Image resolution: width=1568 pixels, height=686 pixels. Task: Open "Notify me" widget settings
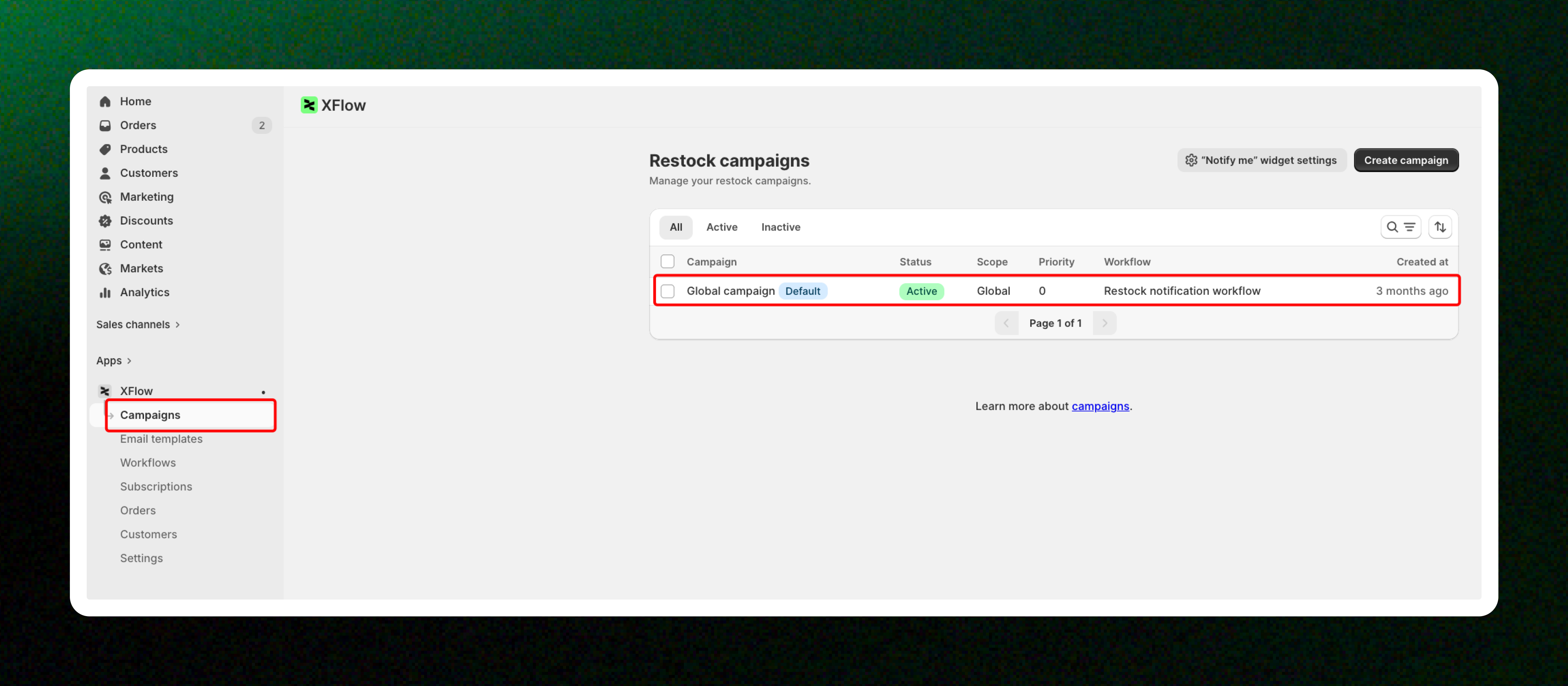(1261, 160)
